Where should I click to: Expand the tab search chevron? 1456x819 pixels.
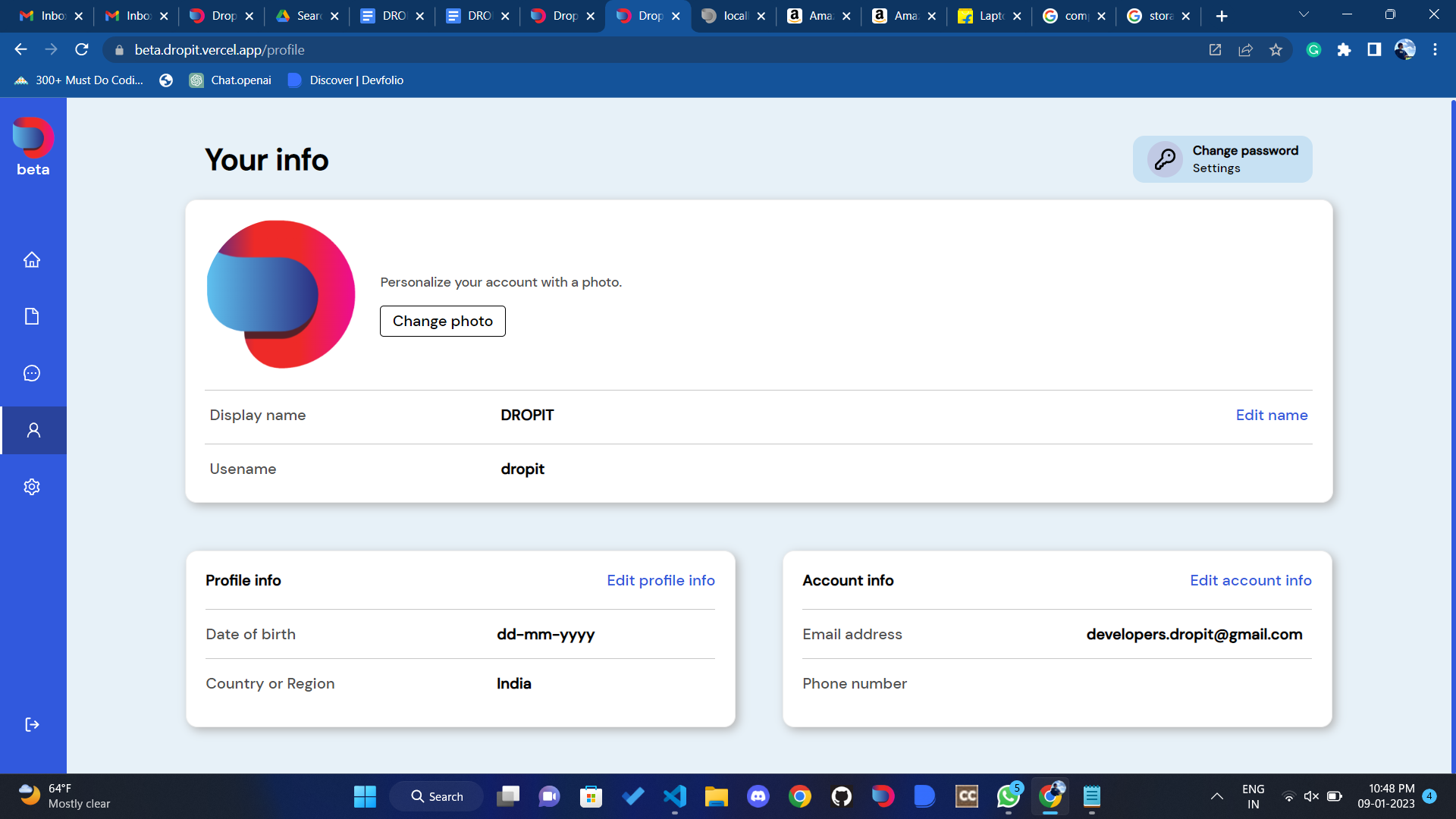1304,14
